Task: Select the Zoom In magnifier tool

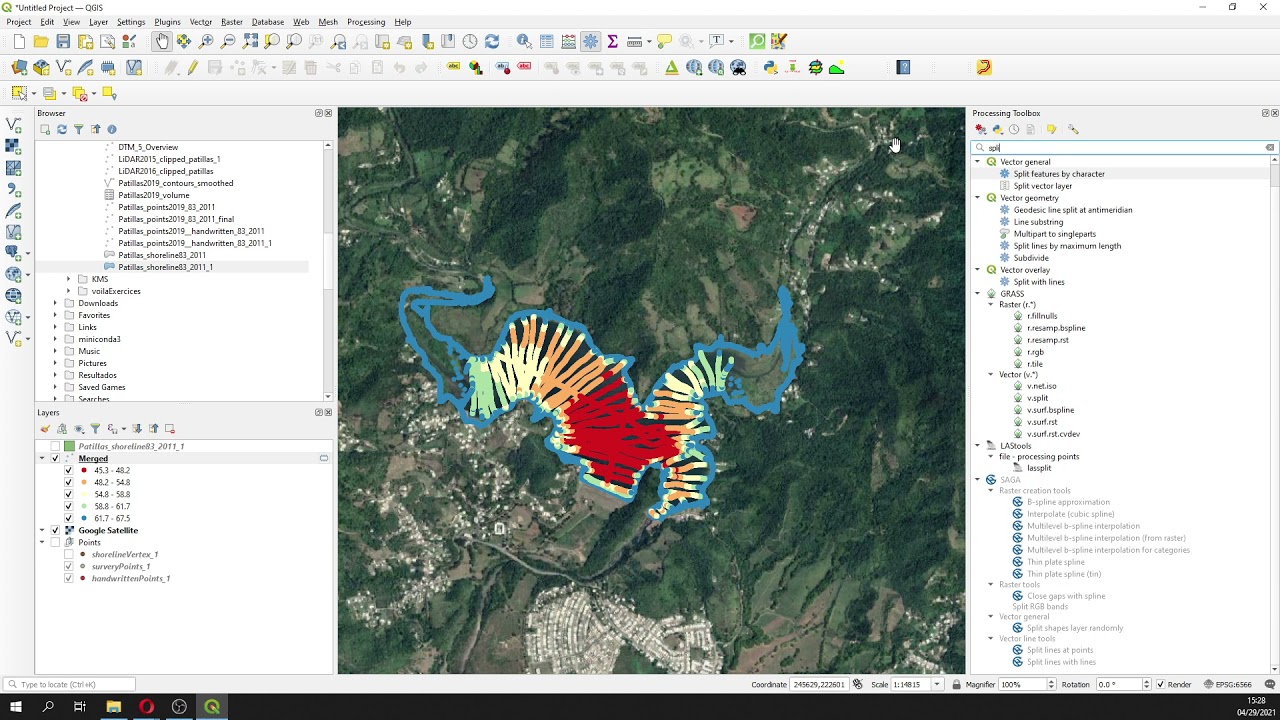Action: pos(206,41)
